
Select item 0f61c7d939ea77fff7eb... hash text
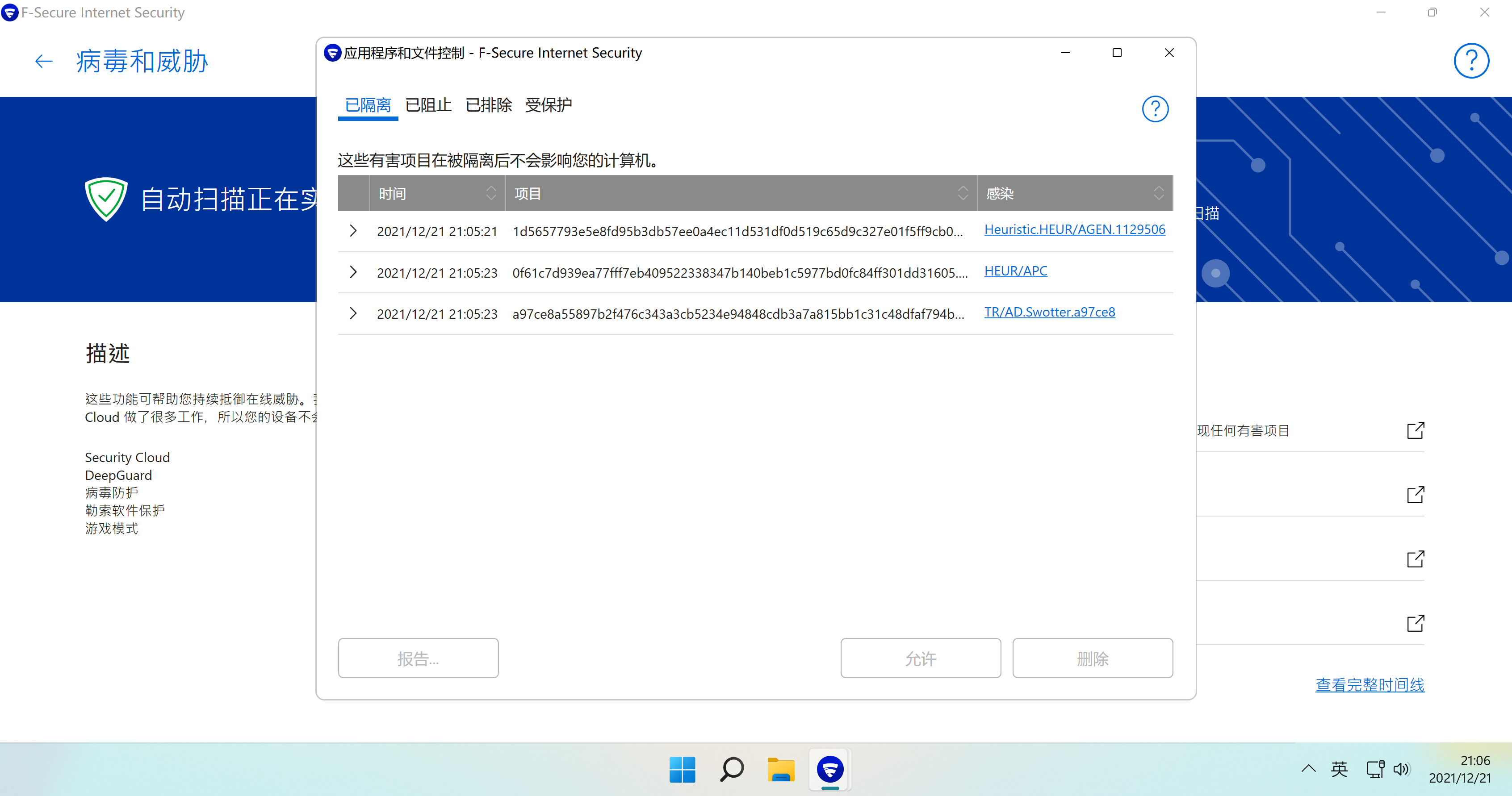tap(740, 273)
